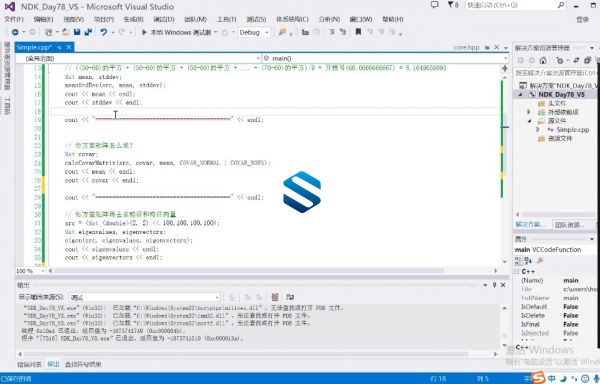Select the Simple.cpp file in Solution Explorer

coord(572,130)
